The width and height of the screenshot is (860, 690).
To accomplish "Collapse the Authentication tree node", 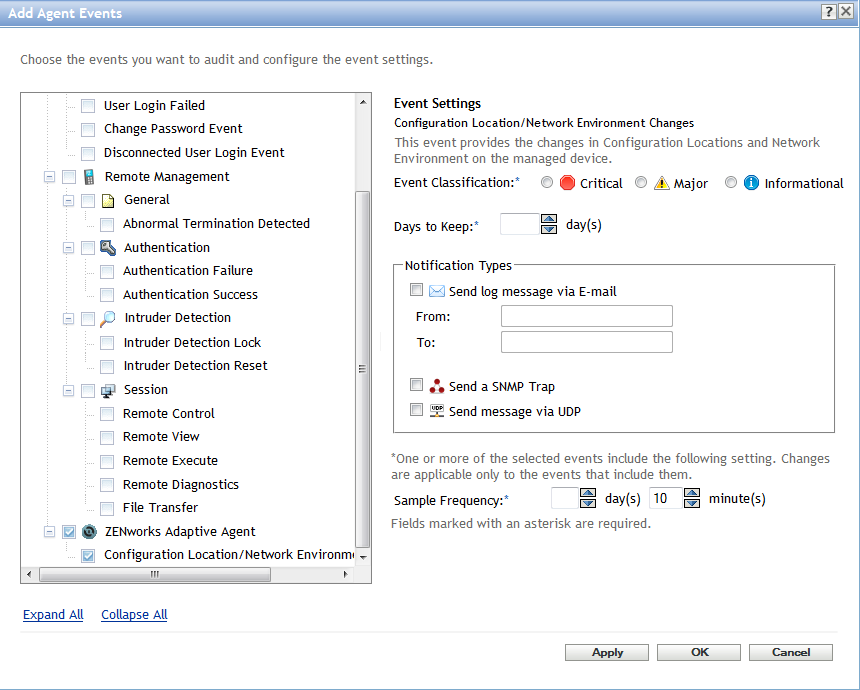I will click(x=68, y=247).
